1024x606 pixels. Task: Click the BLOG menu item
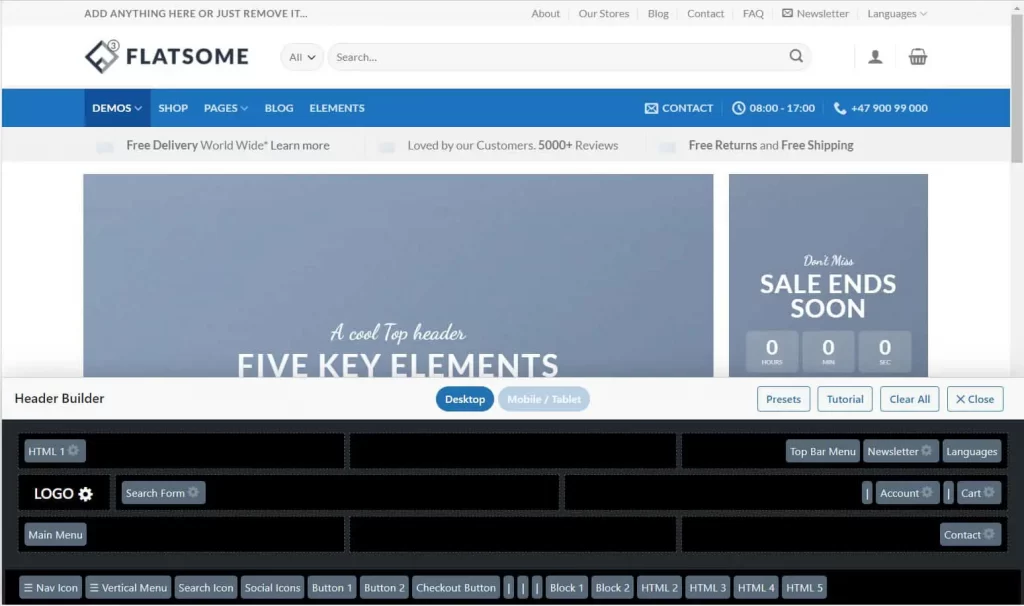[278, 107]
